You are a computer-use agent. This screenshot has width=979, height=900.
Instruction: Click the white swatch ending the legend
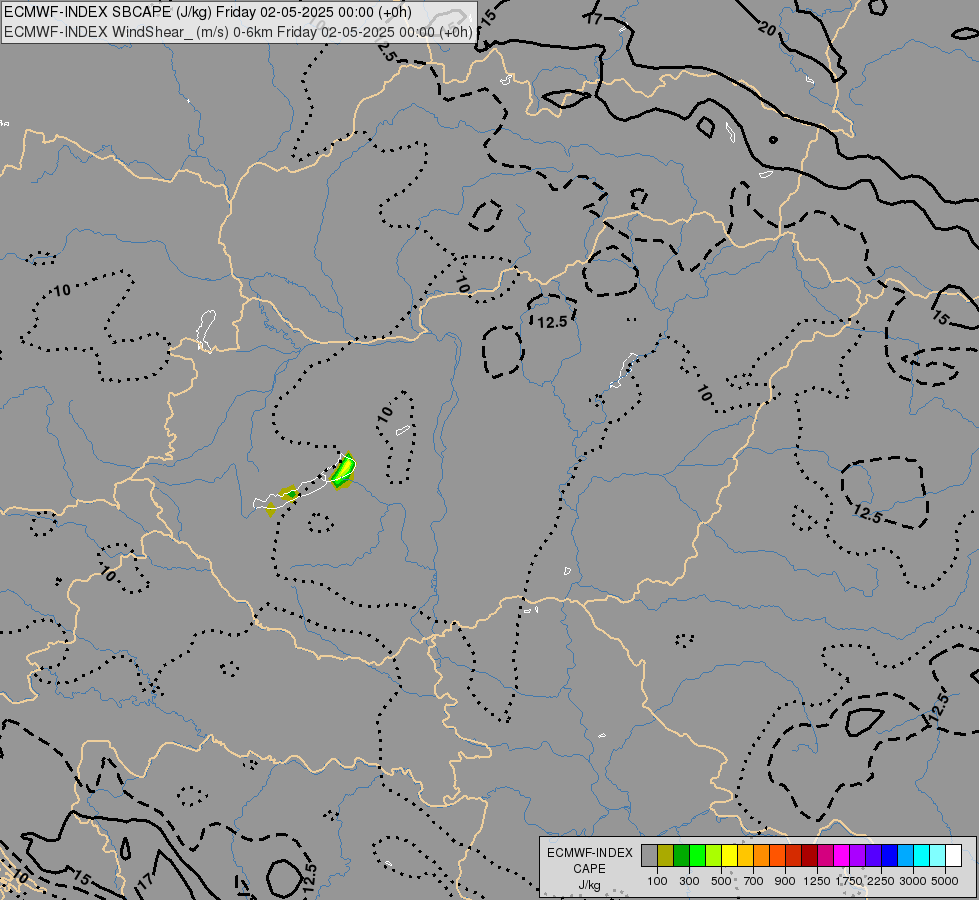pos(953,855)
